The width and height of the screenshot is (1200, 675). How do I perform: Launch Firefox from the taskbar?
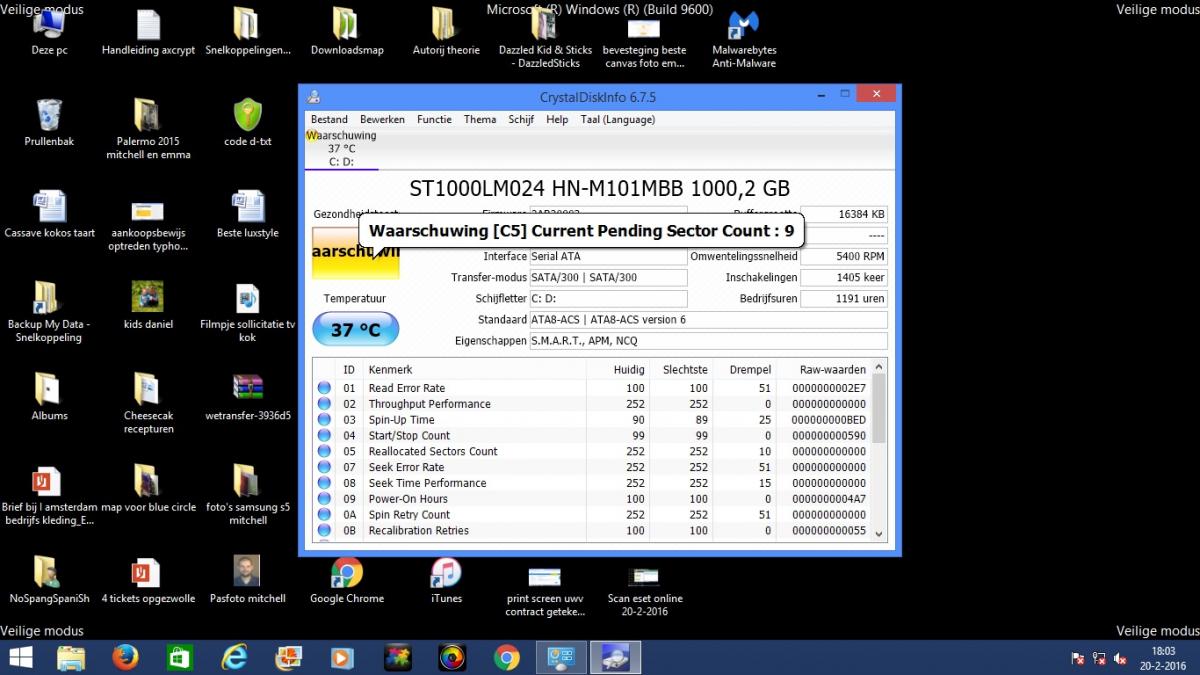tap(125, 657)
